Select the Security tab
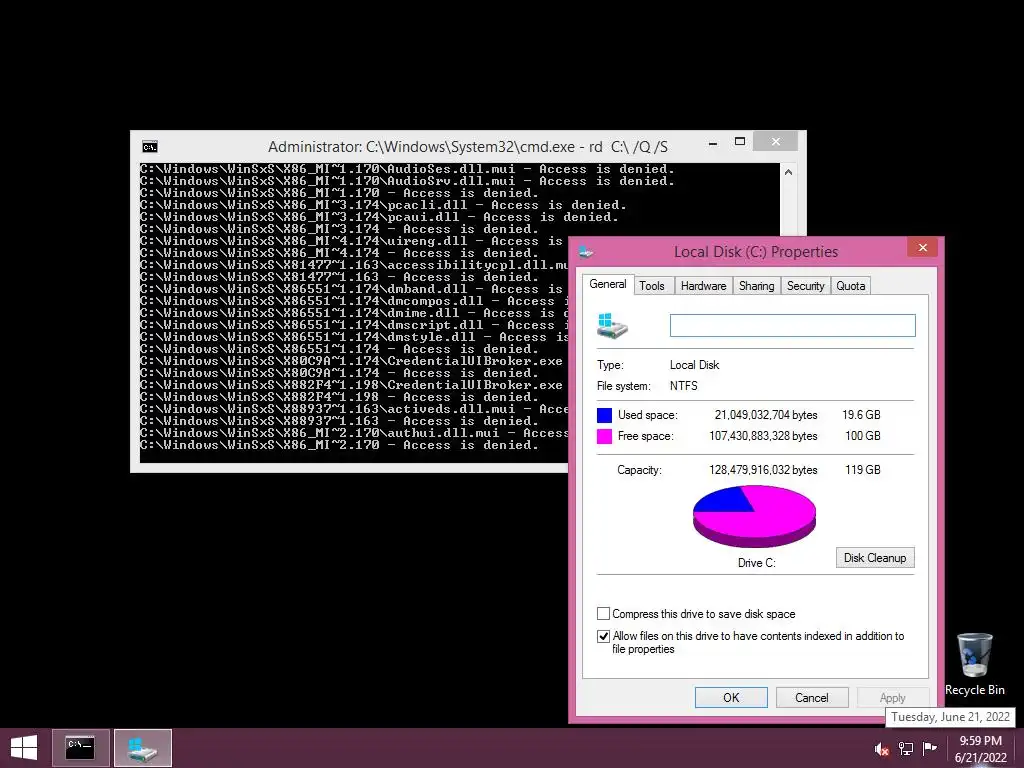 point(805,286)
